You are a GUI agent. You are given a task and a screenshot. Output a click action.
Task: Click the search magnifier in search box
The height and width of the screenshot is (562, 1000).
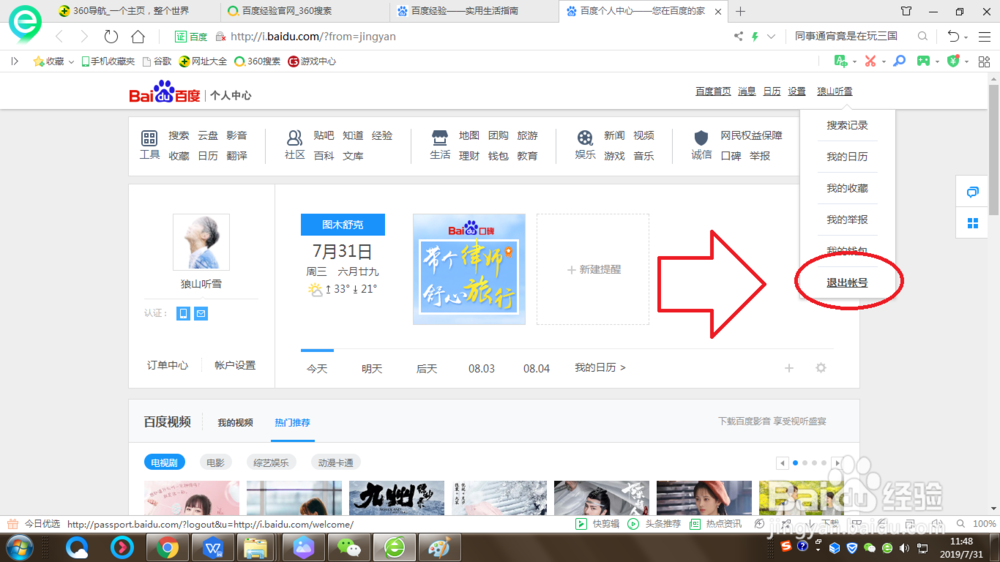click(x=922, y=36)
